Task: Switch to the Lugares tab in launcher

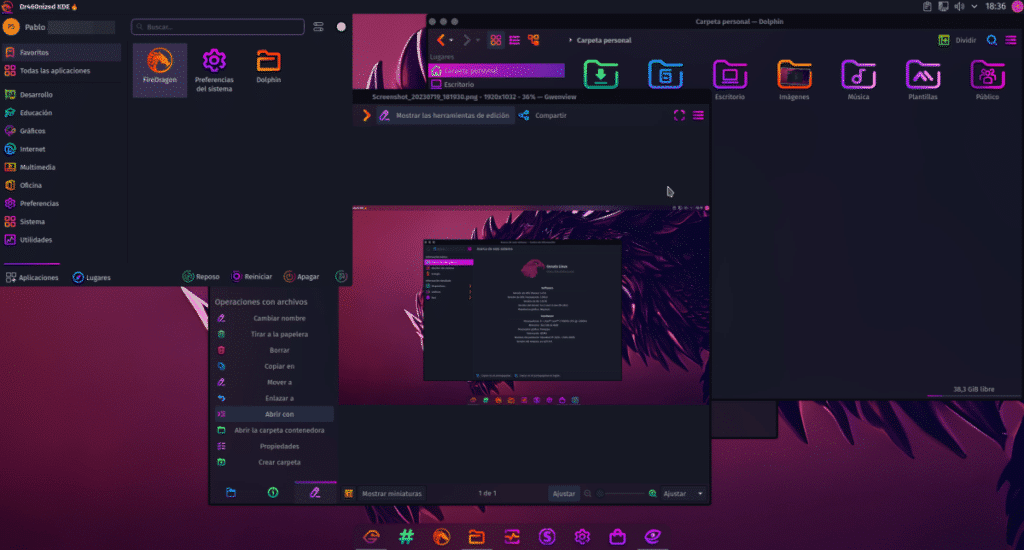Action: (91, 278)
